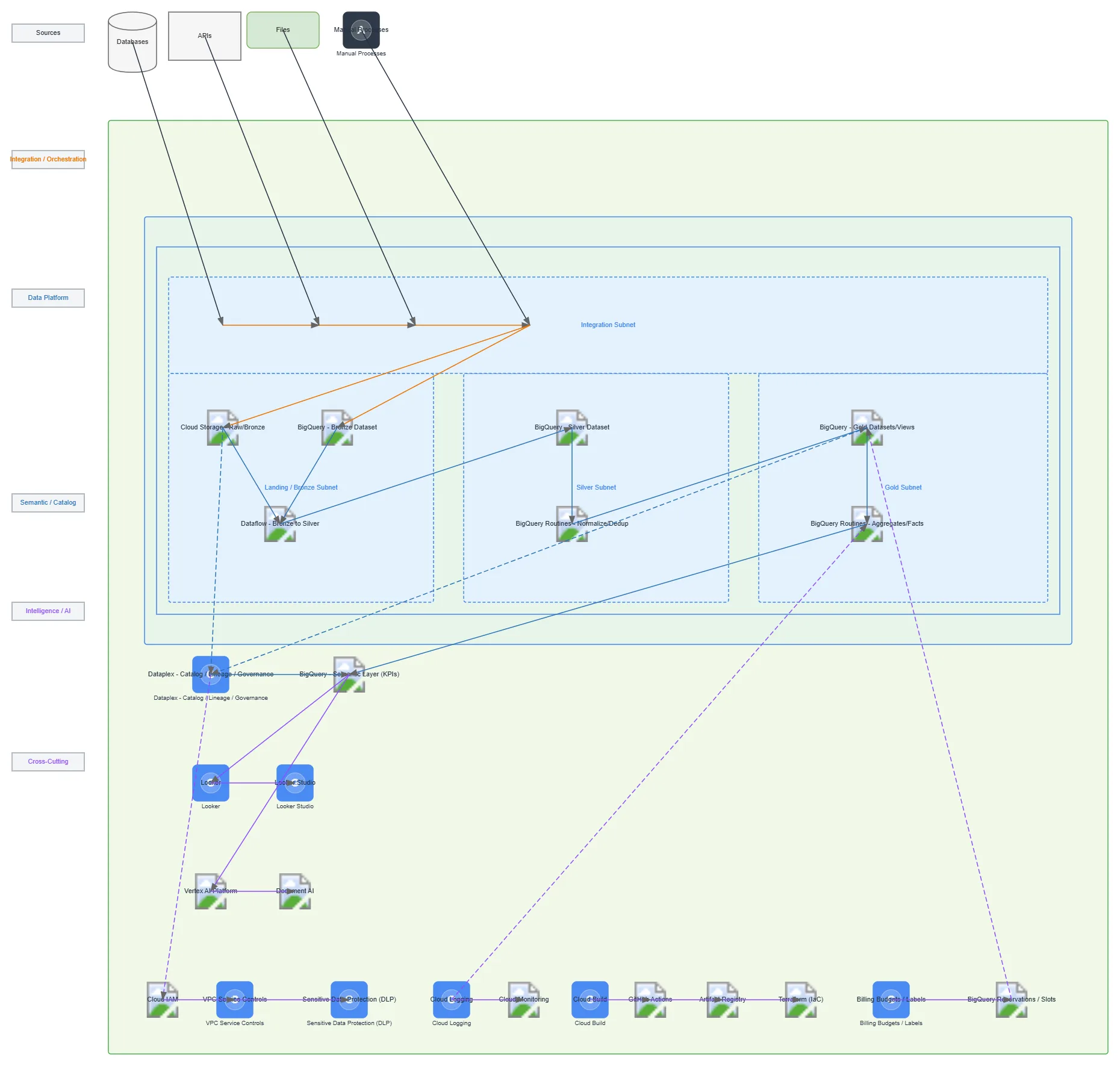
Task: Select the Vertex AI Platform icon
Action: 211,891
